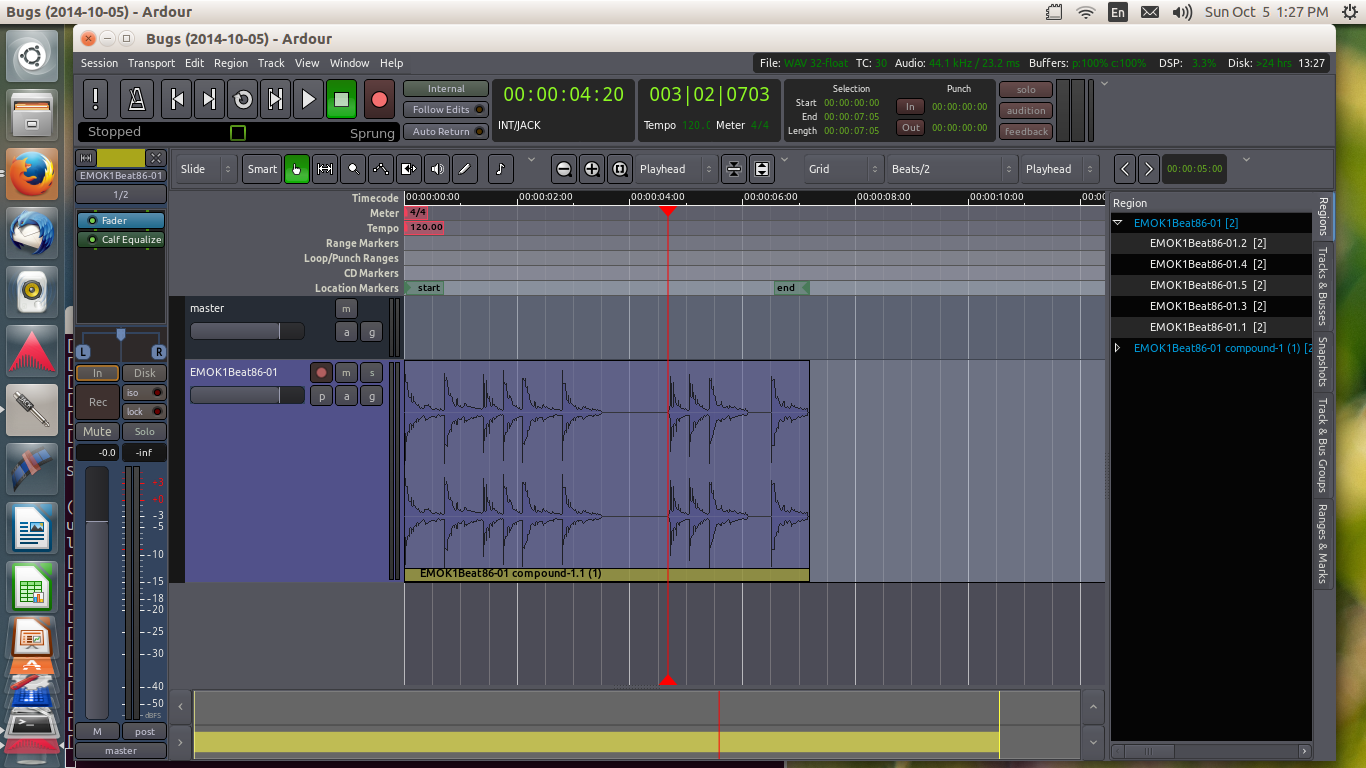This screenshot has width=1366, height=768.
Task: Expand EMOK1Beat86-01 compound-1 region tree
Action: tap(1118, 348)
